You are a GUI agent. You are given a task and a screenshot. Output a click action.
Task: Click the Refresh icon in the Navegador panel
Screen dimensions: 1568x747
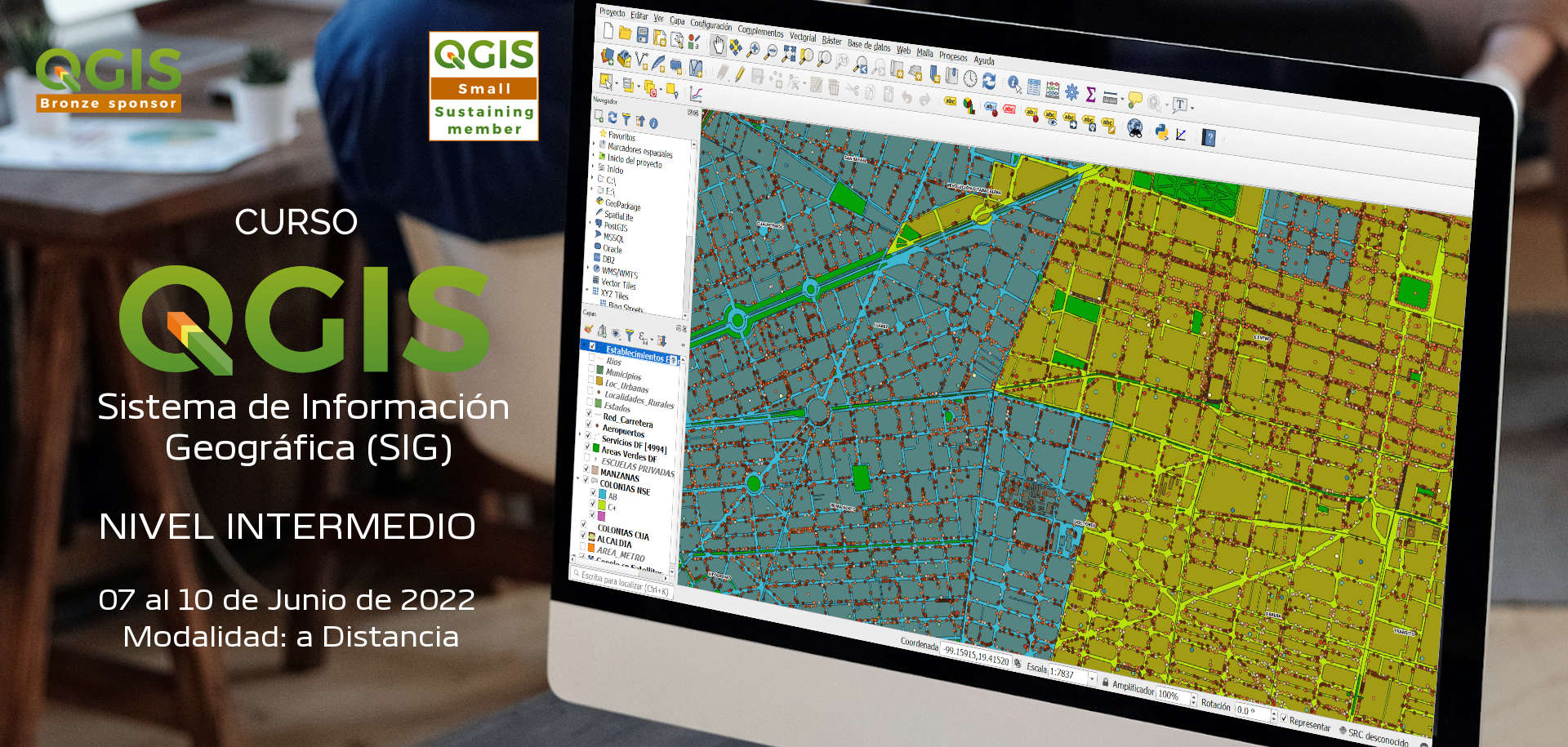click(x=612, y=118)
